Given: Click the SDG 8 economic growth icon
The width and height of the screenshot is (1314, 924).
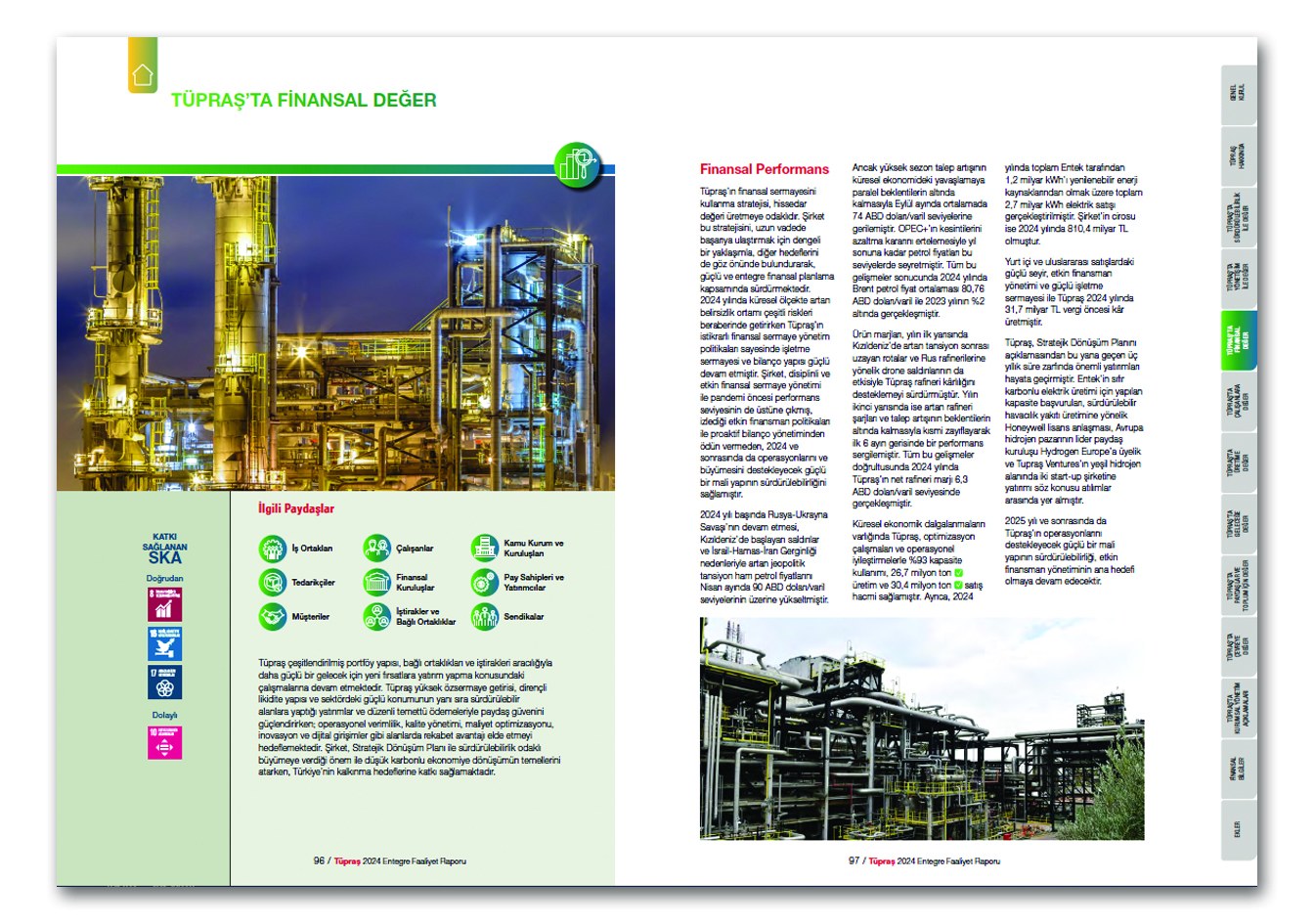Looking at the screenshot, I should [x=164, y=604].
